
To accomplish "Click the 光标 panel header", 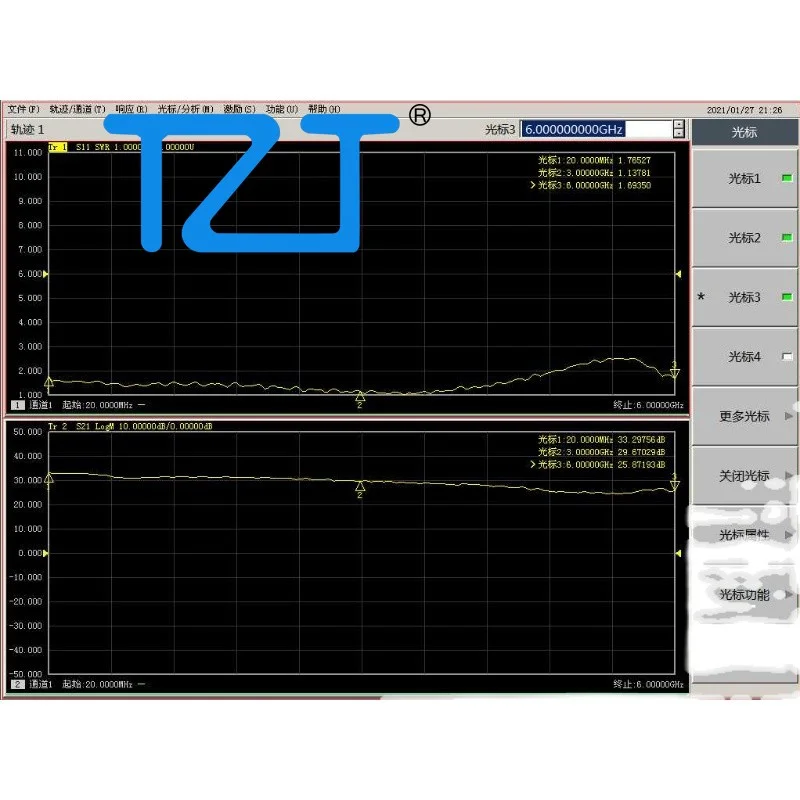I will tap(744, 133).
